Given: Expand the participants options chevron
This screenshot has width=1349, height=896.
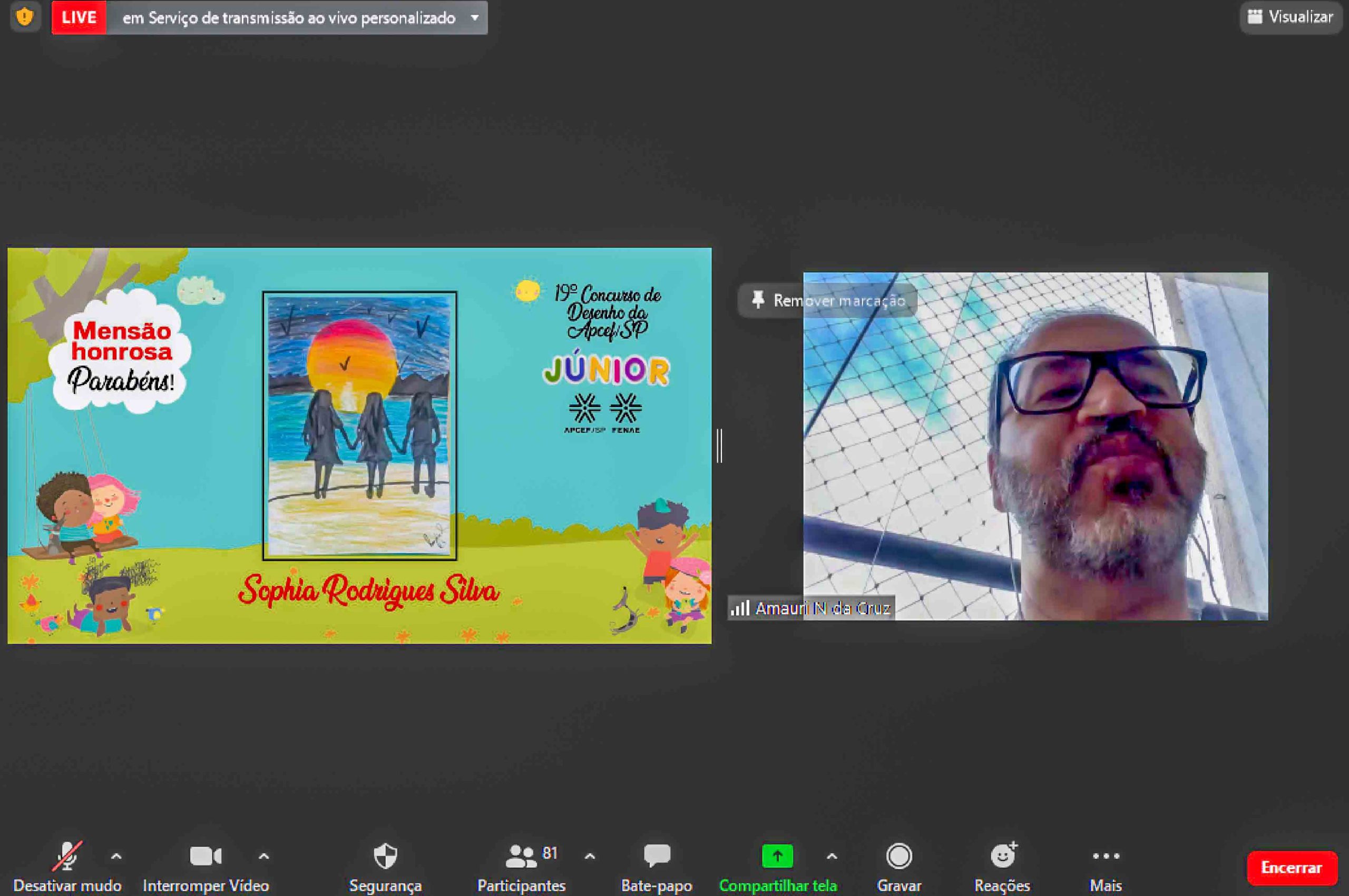Looking at the screenshot, I should (590, 856).
